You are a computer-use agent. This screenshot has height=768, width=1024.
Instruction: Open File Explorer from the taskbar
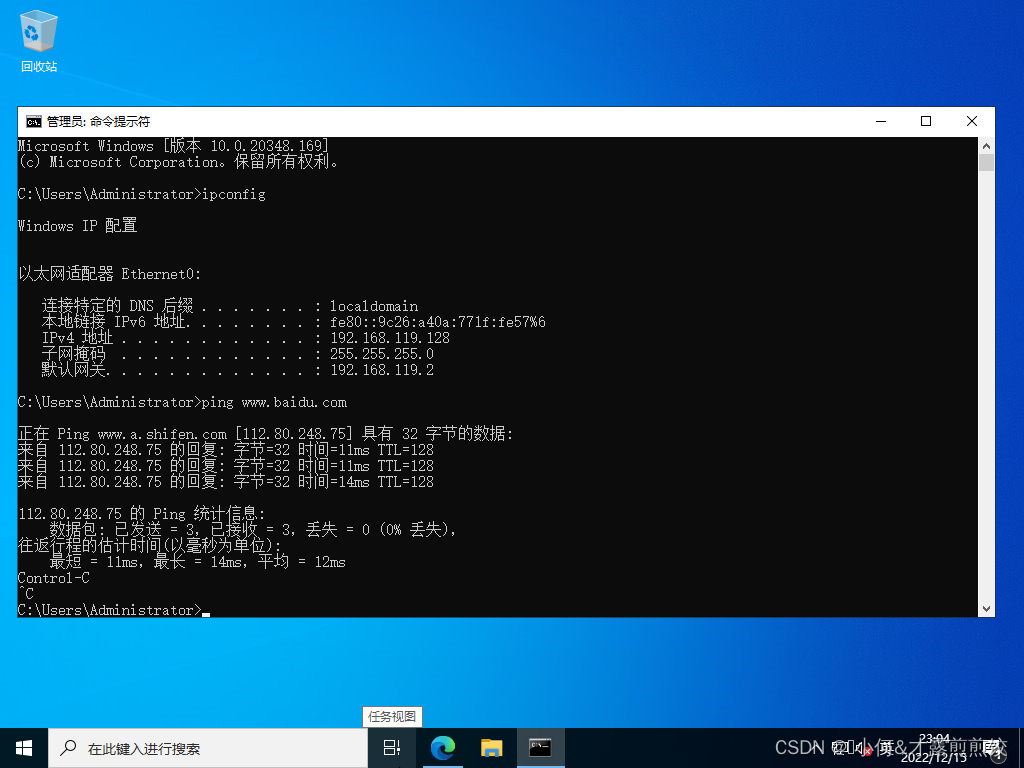[x=491, y=748]
